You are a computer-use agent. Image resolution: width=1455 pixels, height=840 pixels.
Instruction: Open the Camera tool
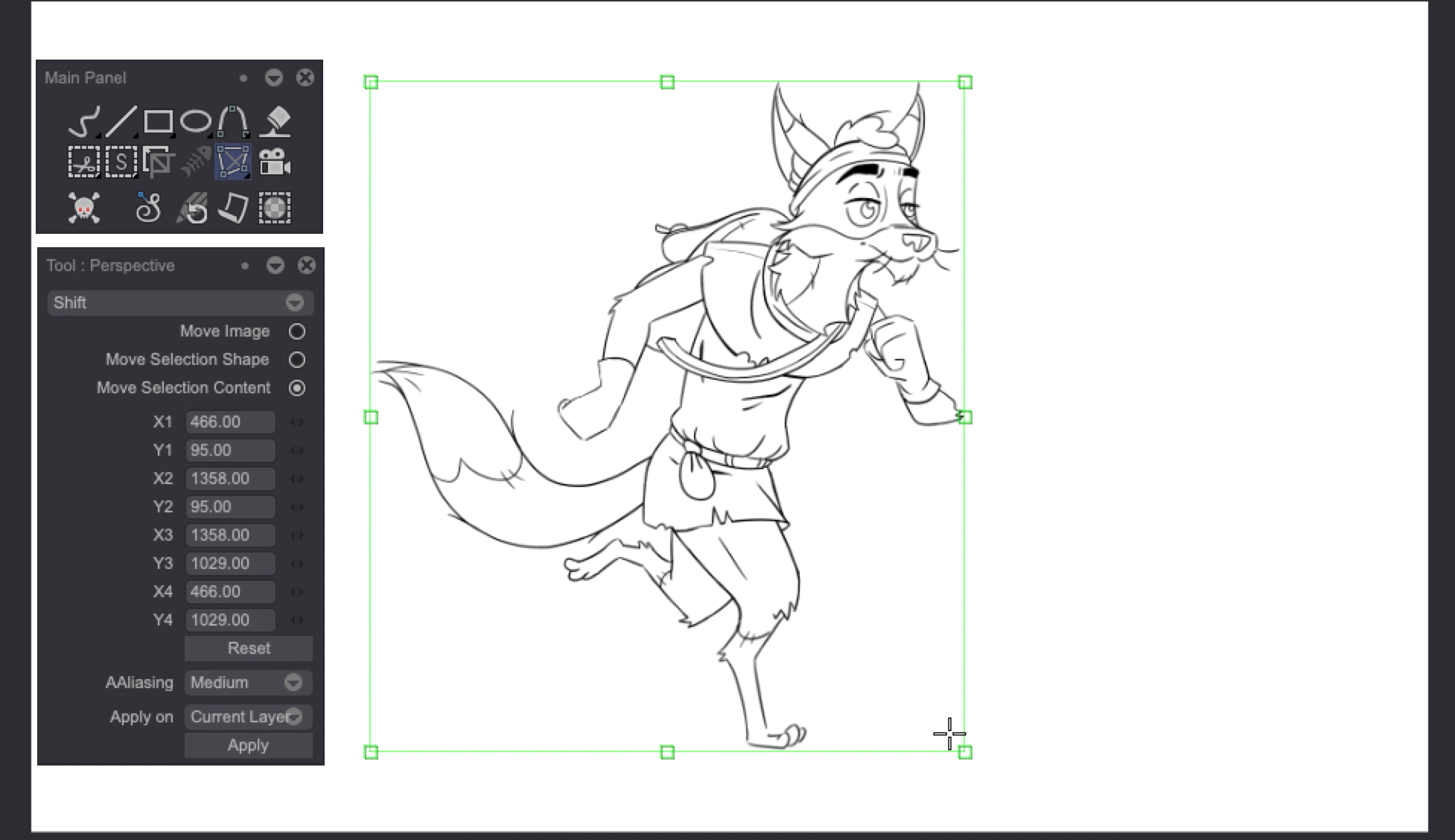click(x=274, y=162)
